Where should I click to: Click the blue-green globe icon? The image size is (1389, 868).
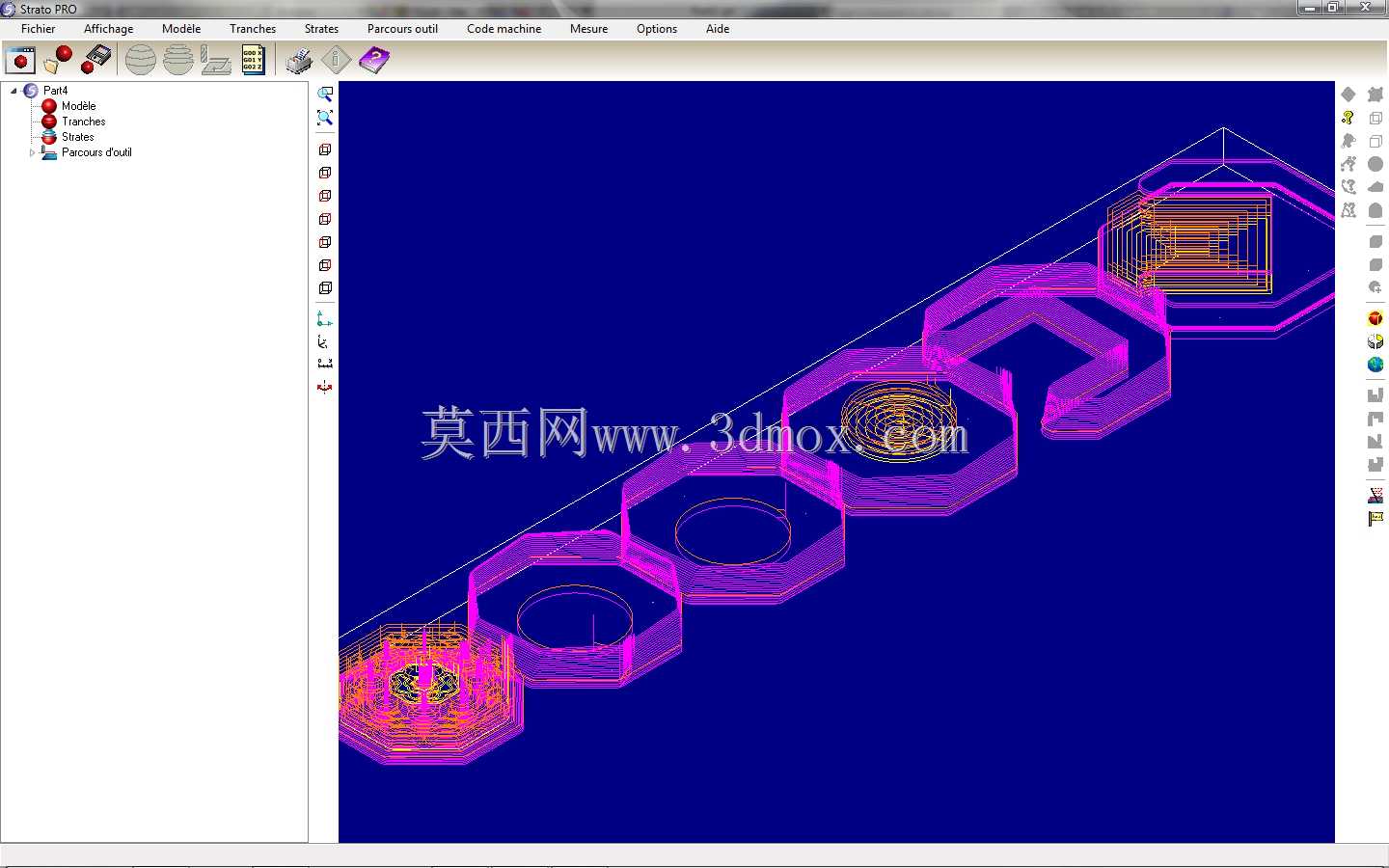pyautogui.click(x=1375, y=365)
